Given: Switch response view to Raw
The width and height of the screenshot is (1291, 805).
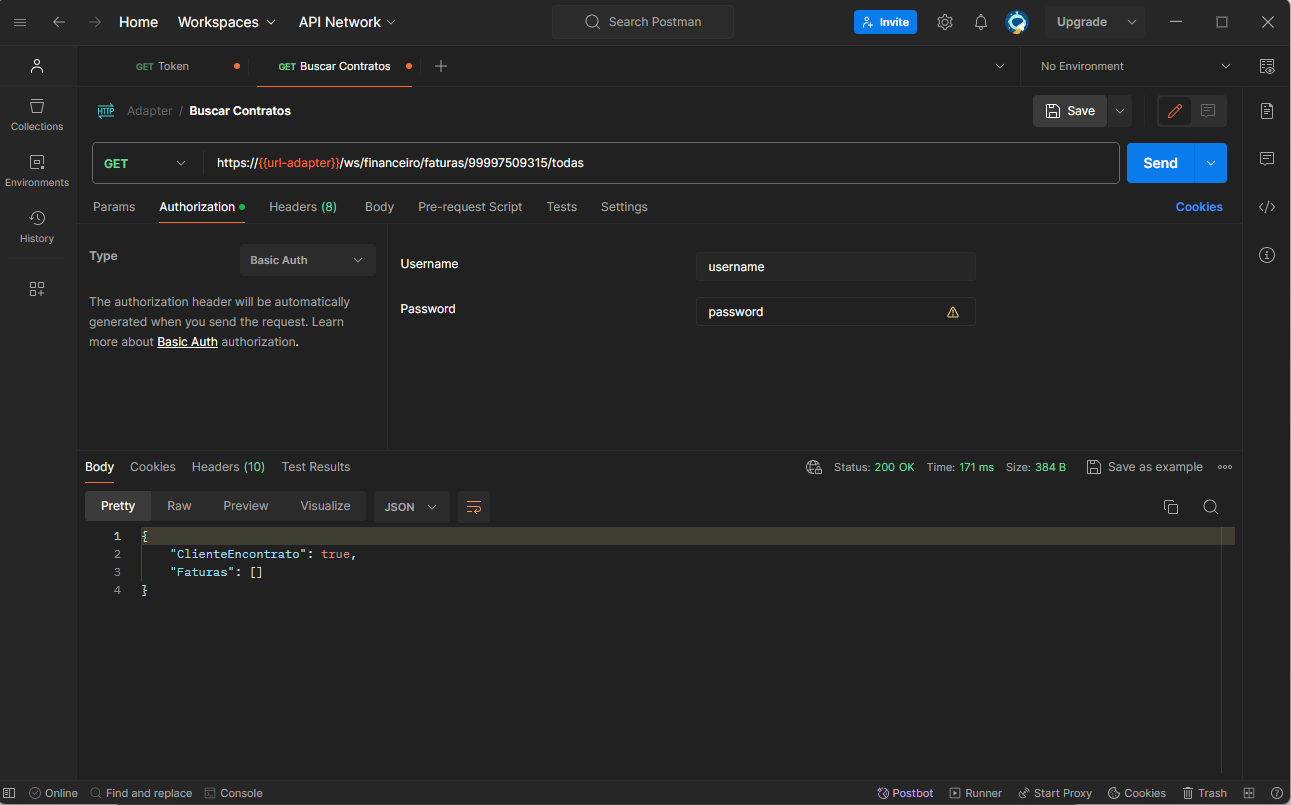Looking at the screenshot, I should coord(179,506).
